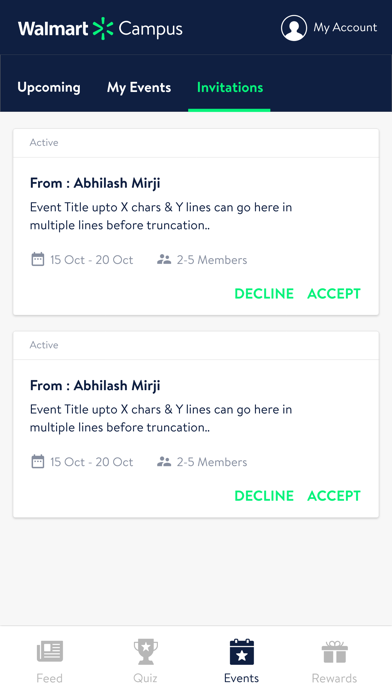Decline the first invitation
The image size is (392, 696).
coord(264,293)
